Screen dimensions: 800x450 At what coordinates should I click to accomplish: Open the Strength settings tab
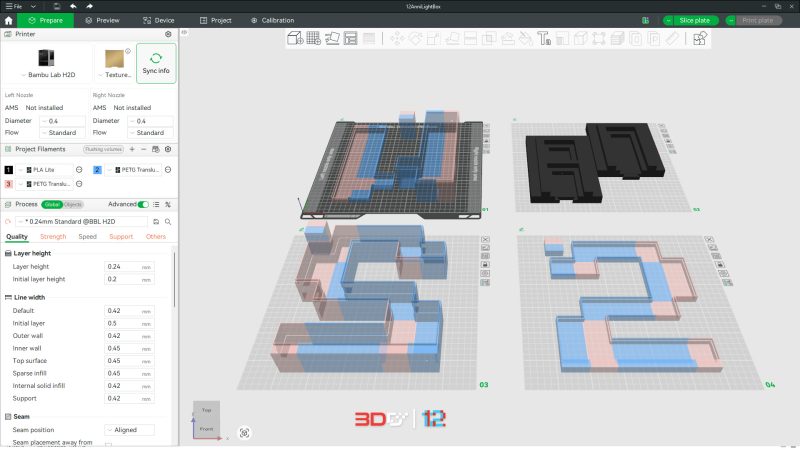pyautogui.click(x=53, y=237)
